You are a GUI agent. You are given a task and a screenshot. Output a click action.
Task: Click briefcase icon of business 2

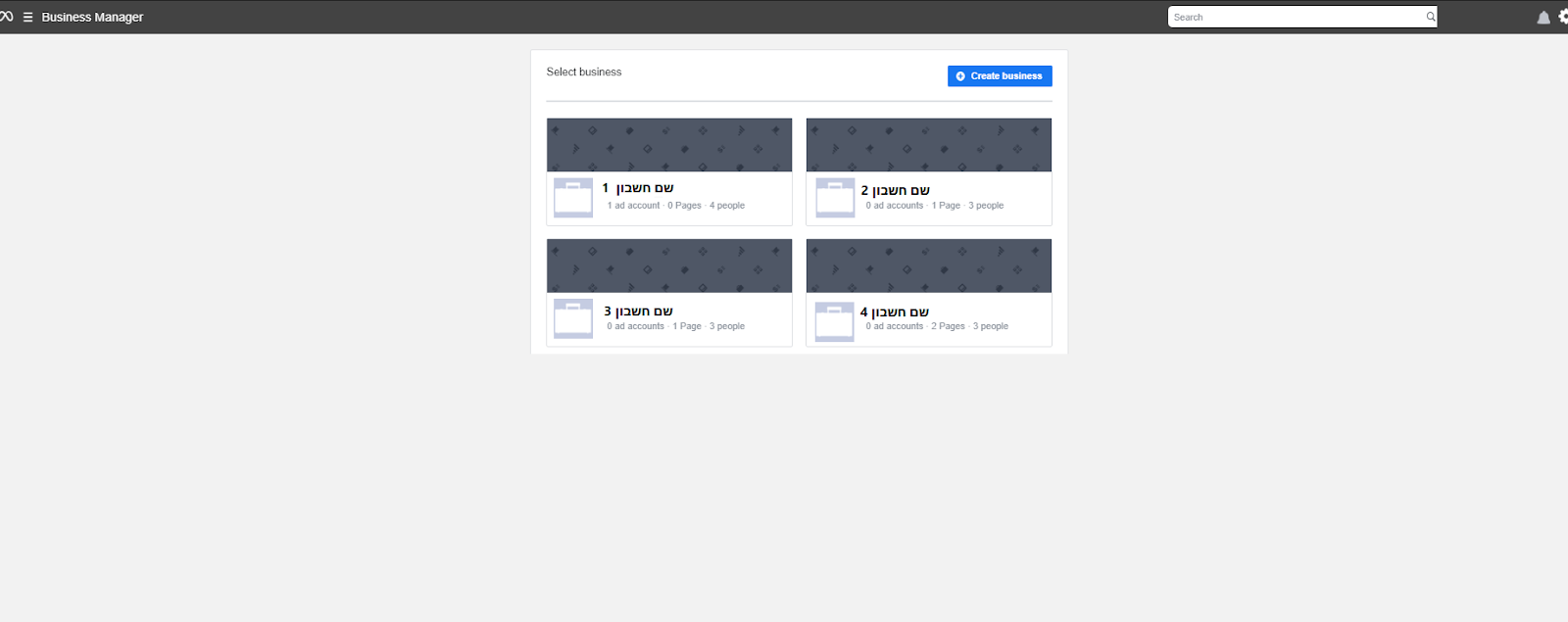coord(835,198)
